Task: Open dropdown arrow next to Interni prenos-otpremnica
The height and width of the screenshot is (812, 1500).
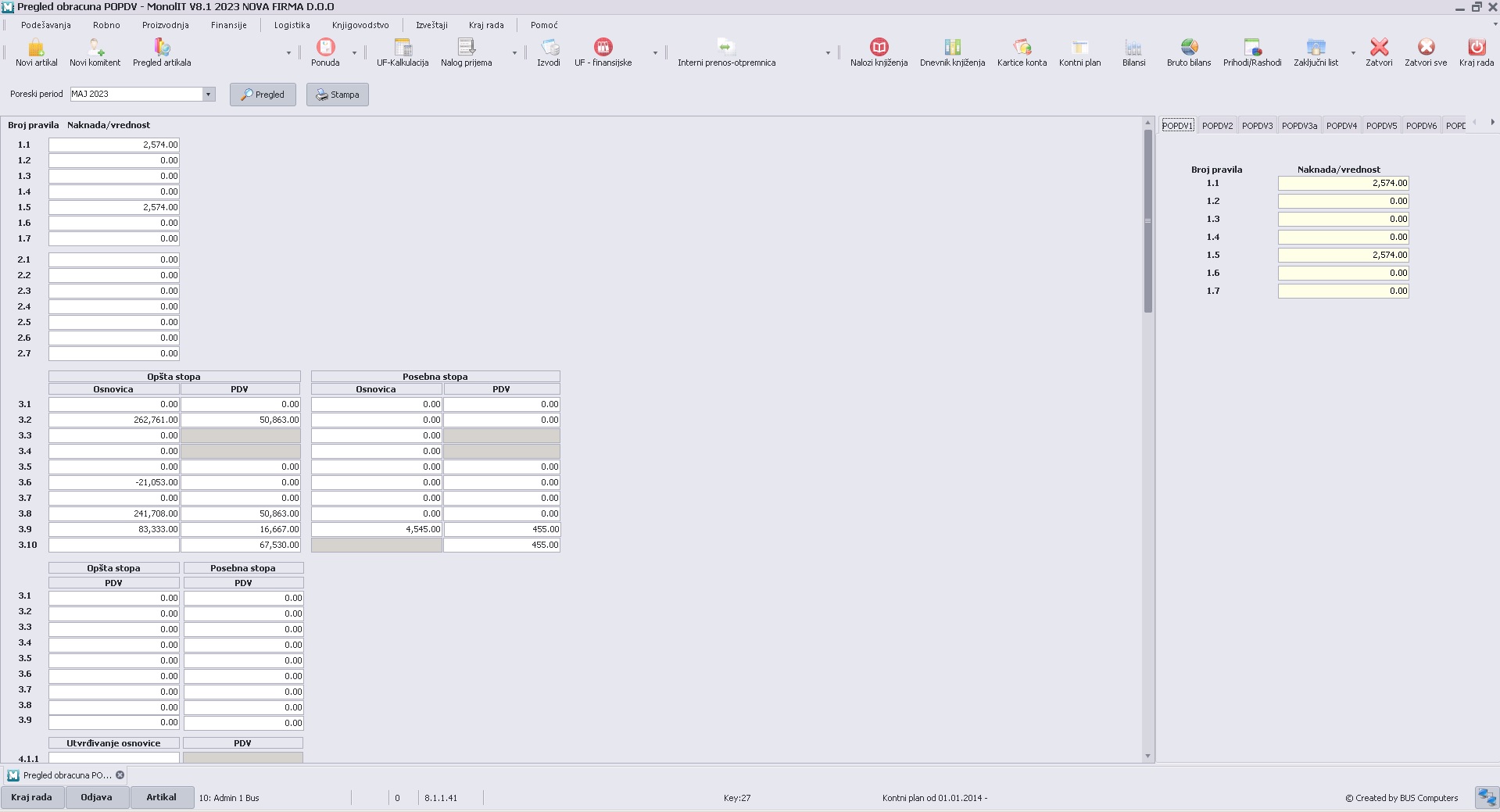Action: point(828,53)
